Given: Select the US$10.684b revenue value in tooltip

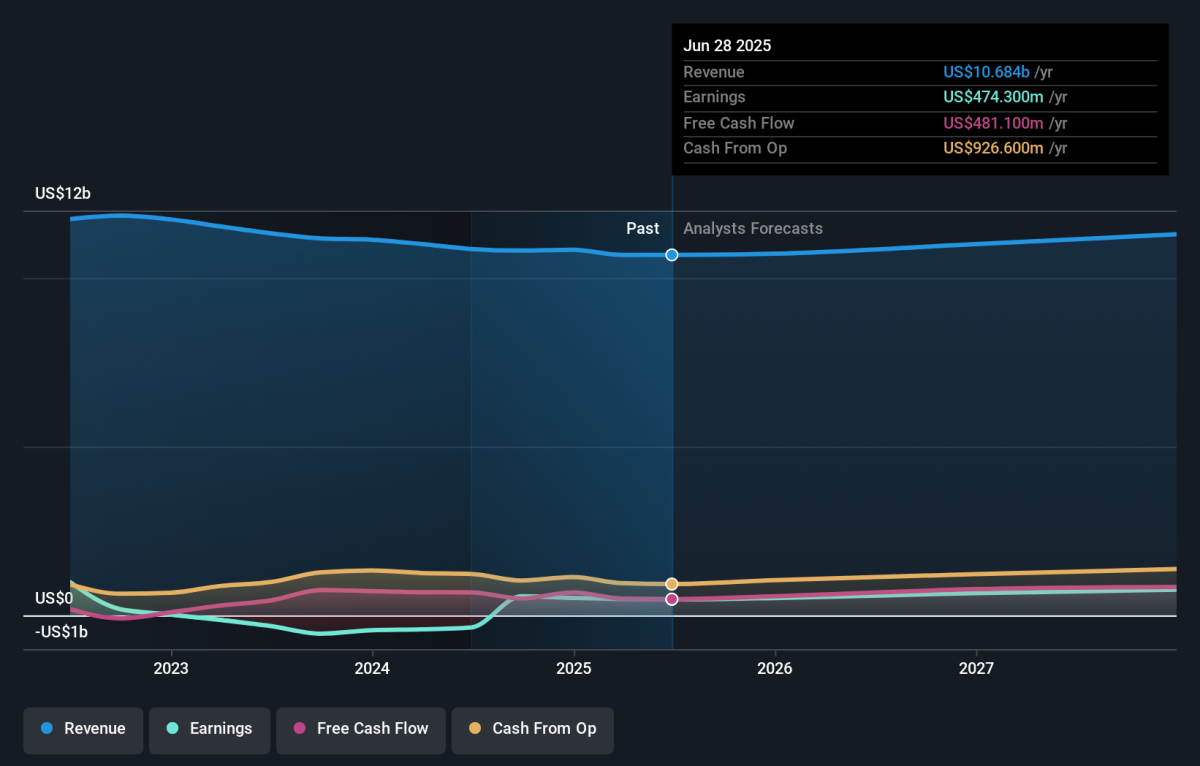Looking at the screenshot, I should point(986,72).
